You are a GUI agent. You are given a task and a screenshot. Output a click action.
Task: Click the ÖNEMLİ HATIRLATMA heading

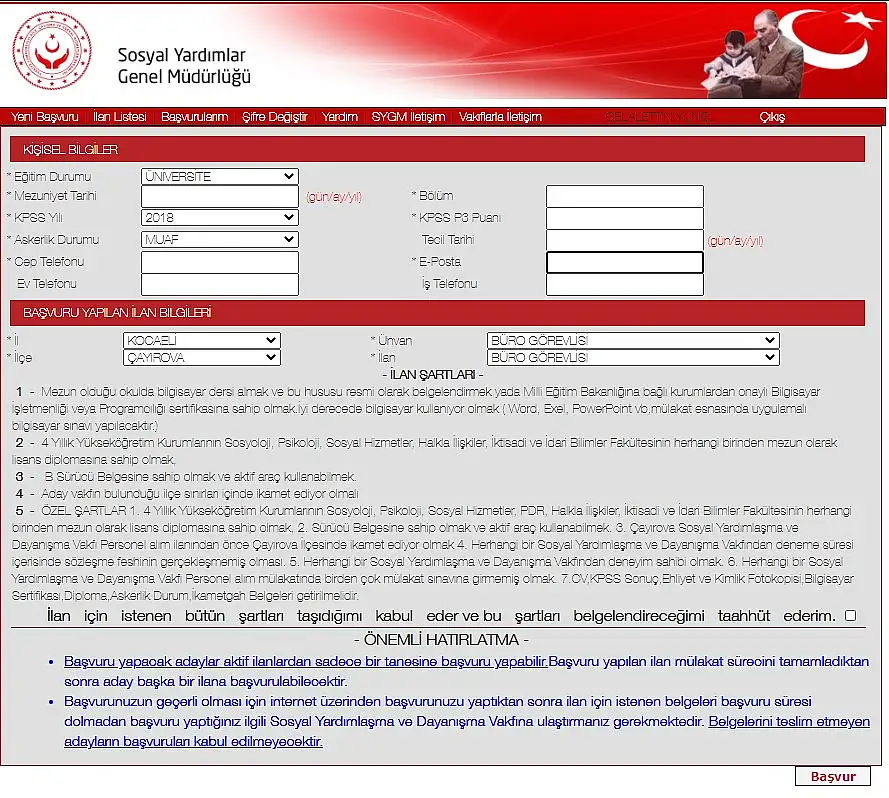(x=441, y=640)
